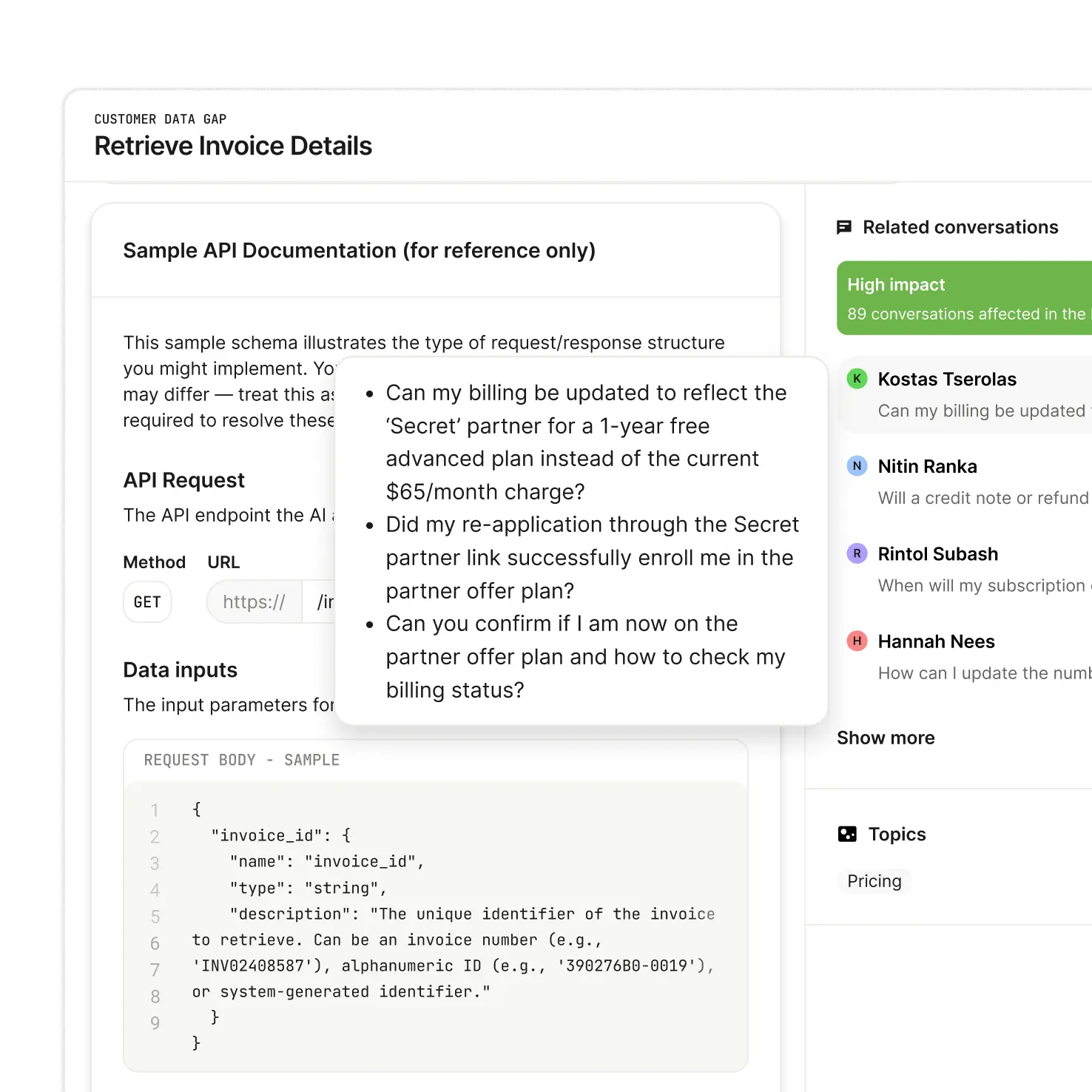Click the https:// URL input field
1092x1092 pixels.
point(255,601)
